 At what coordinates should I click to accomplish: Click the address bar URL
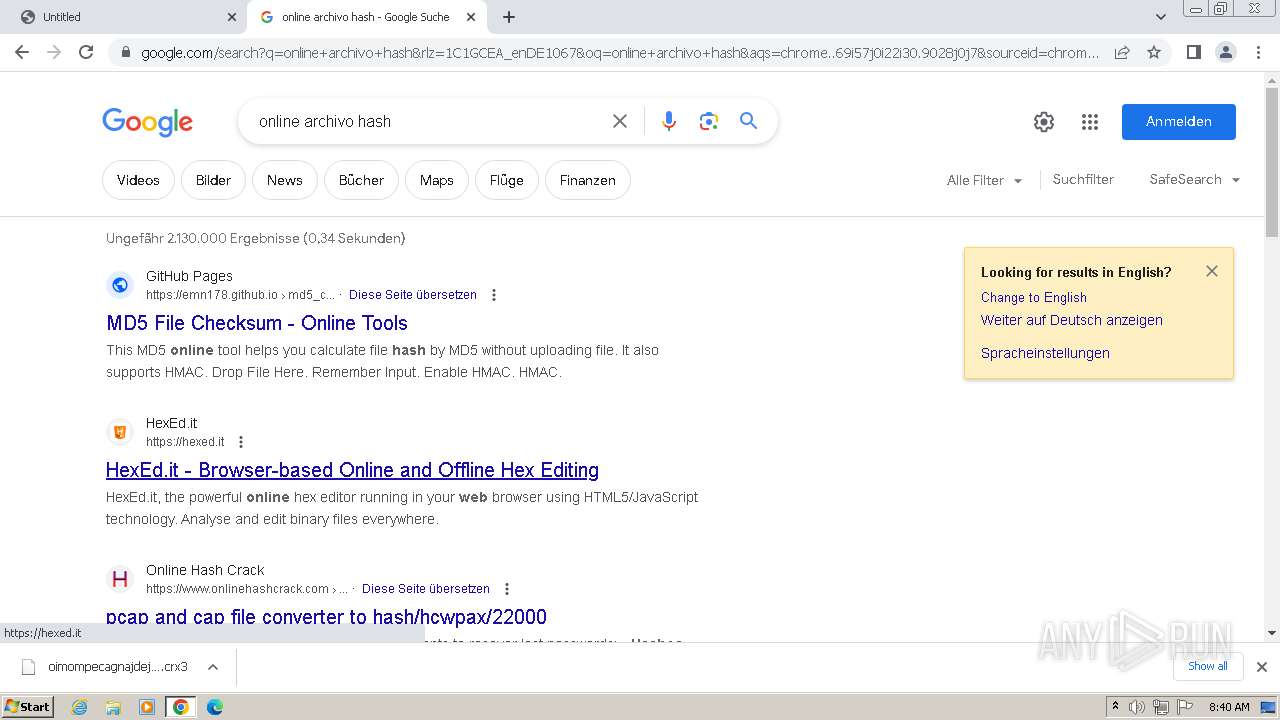pos(620,53)
